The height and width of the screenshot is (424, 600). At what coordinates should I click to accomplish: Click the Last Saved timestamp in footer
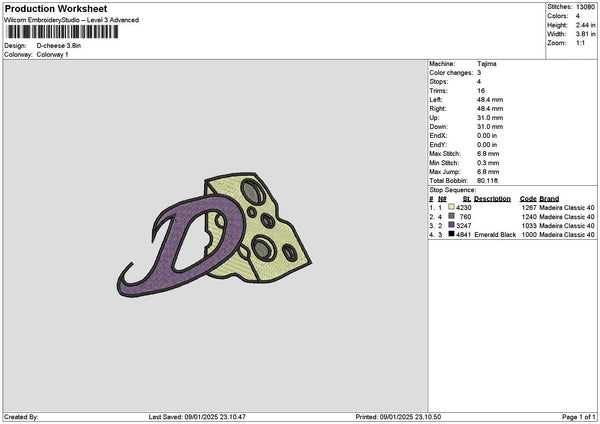coord(197,417)
